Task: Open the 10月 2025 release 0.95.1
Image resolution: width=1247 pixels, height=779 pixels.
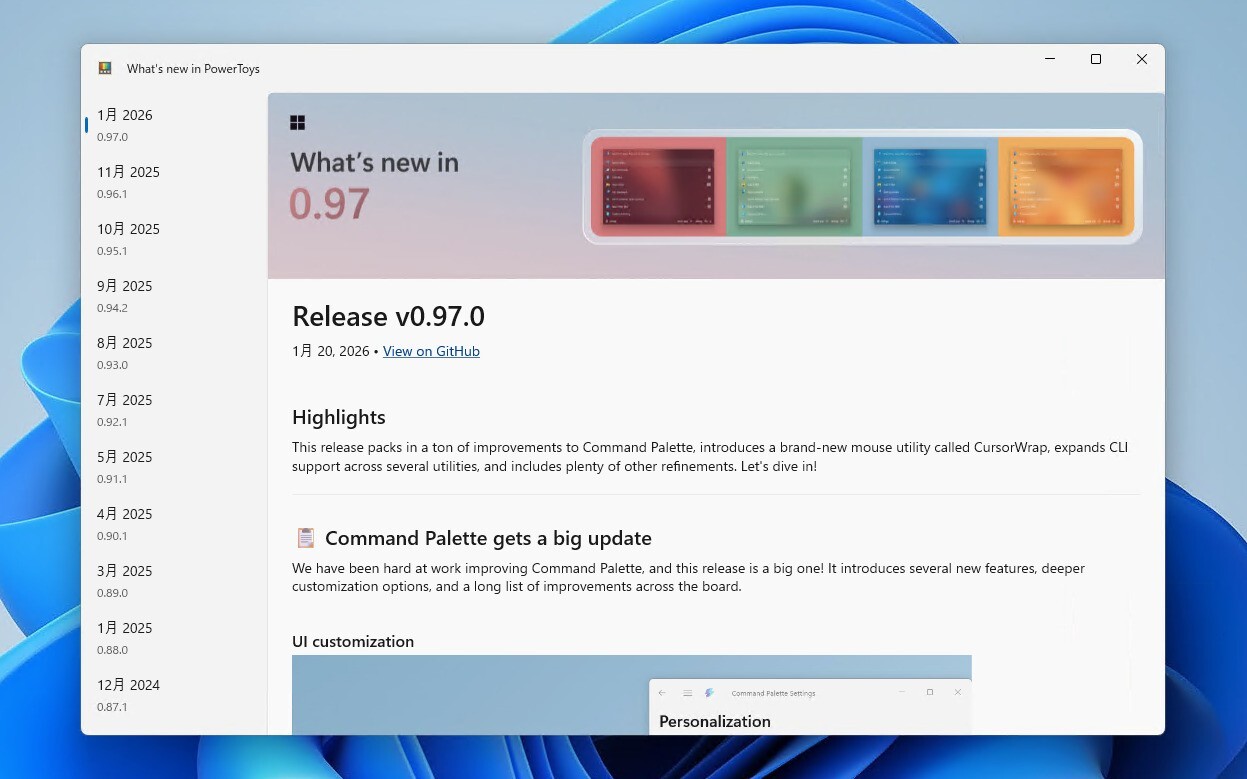Action: (174, 239)
